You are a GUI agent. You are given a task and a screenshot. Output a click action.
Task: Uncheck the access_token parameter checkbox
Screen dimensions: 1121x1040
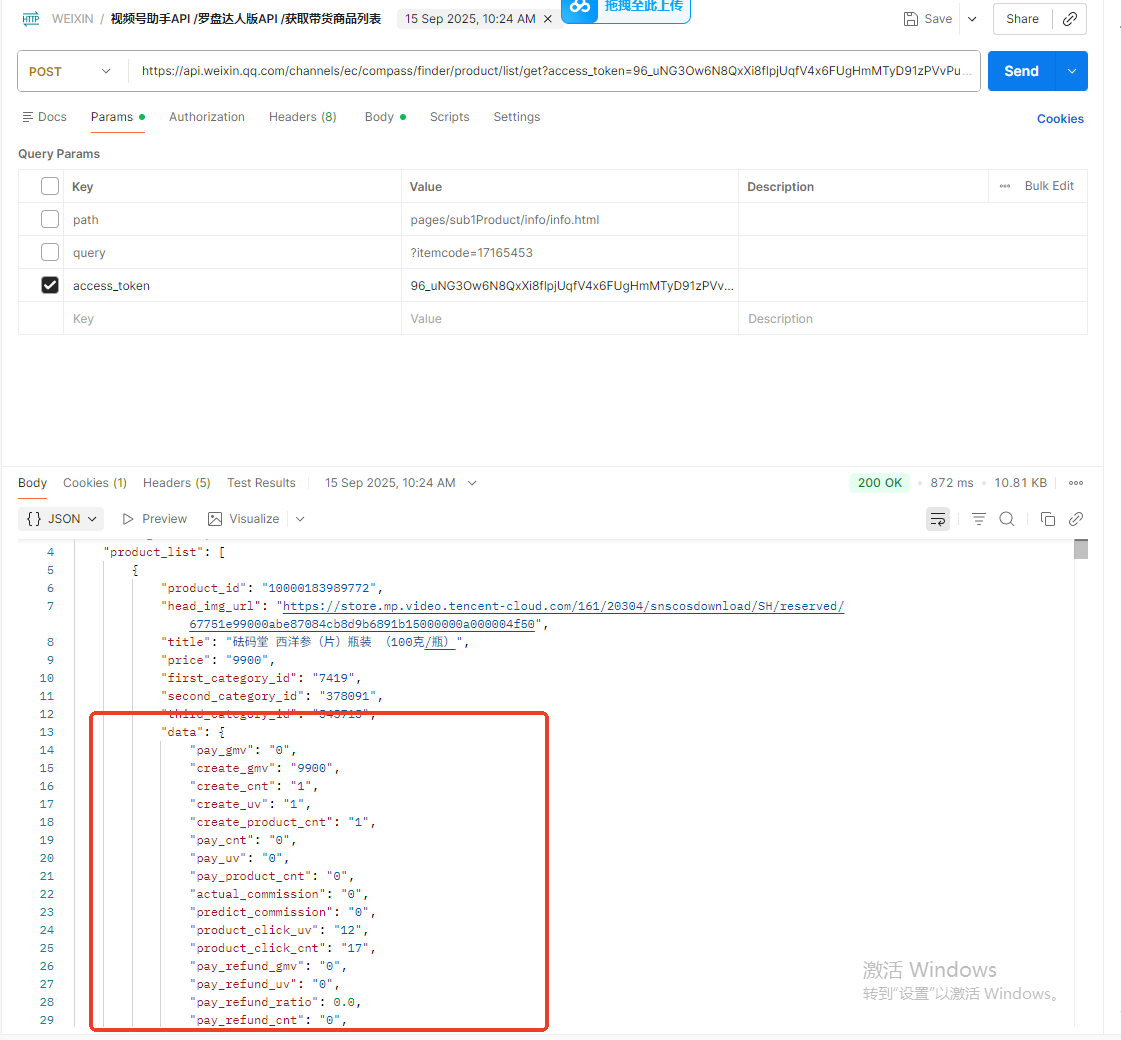coord(49,285)
